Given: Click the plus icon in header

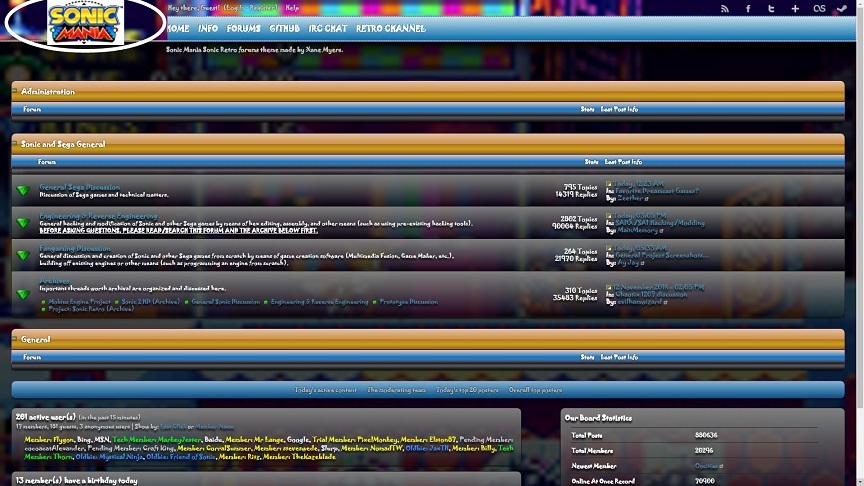Looking at the screenshot, I should 795,9.
